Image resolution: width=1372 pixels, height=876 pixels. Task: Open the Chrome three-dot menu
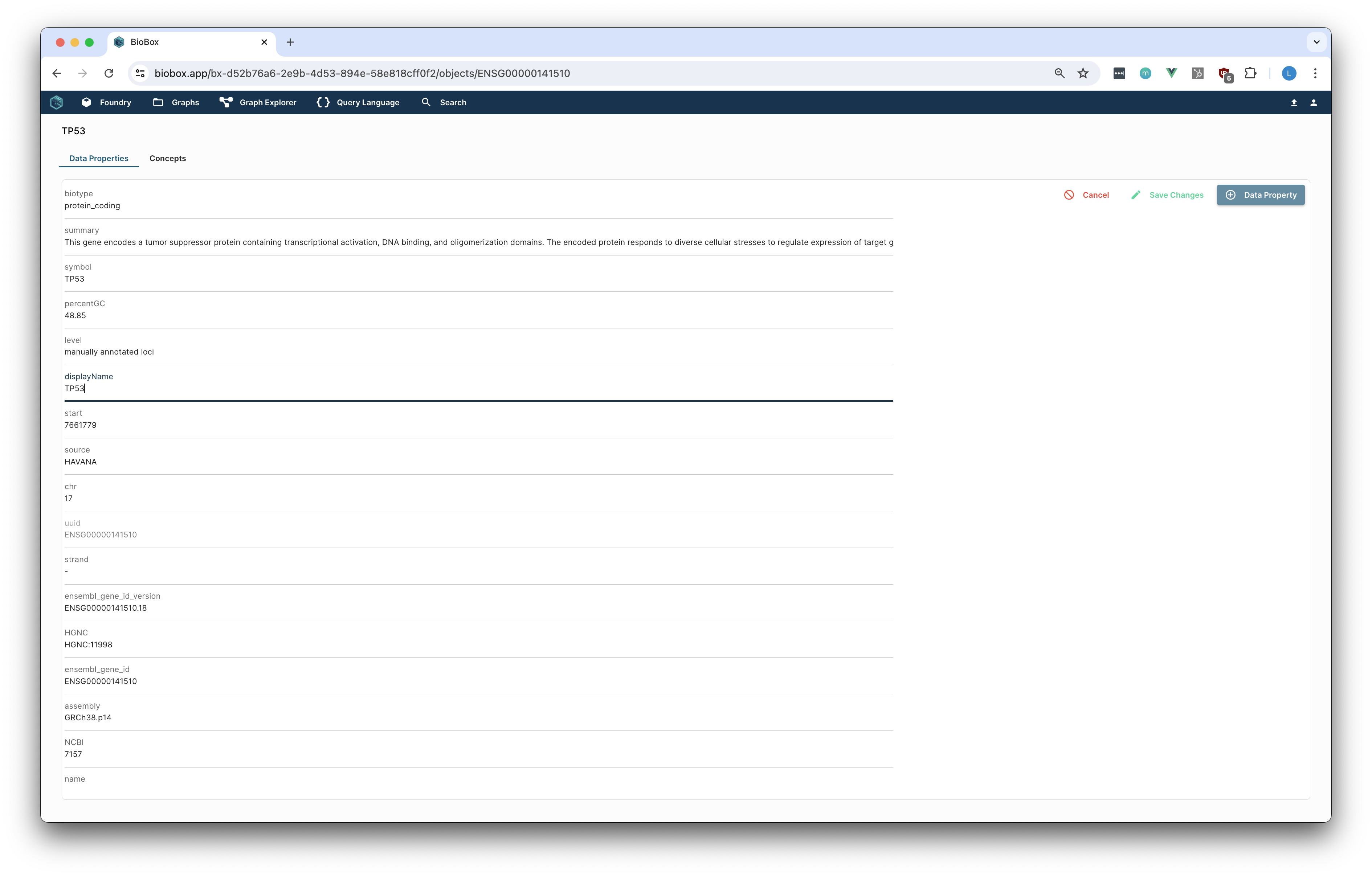1315,73
